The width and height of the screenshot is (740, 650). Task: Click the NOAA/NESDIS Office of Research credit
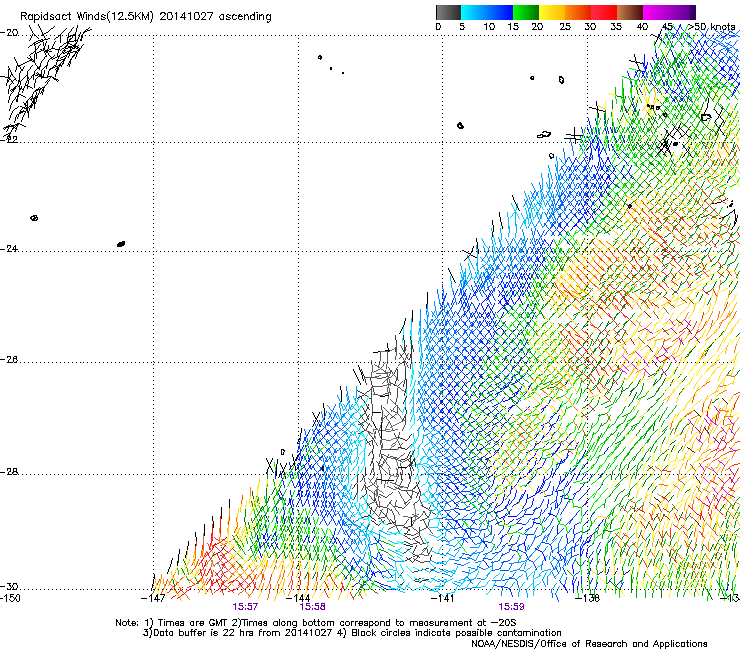pyautogui.click(x=589, y=644)
